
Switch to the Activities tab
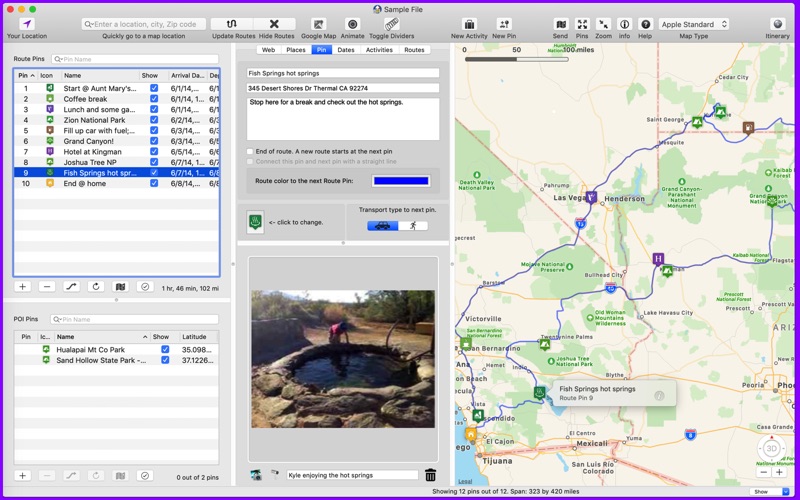coord(379,49)
